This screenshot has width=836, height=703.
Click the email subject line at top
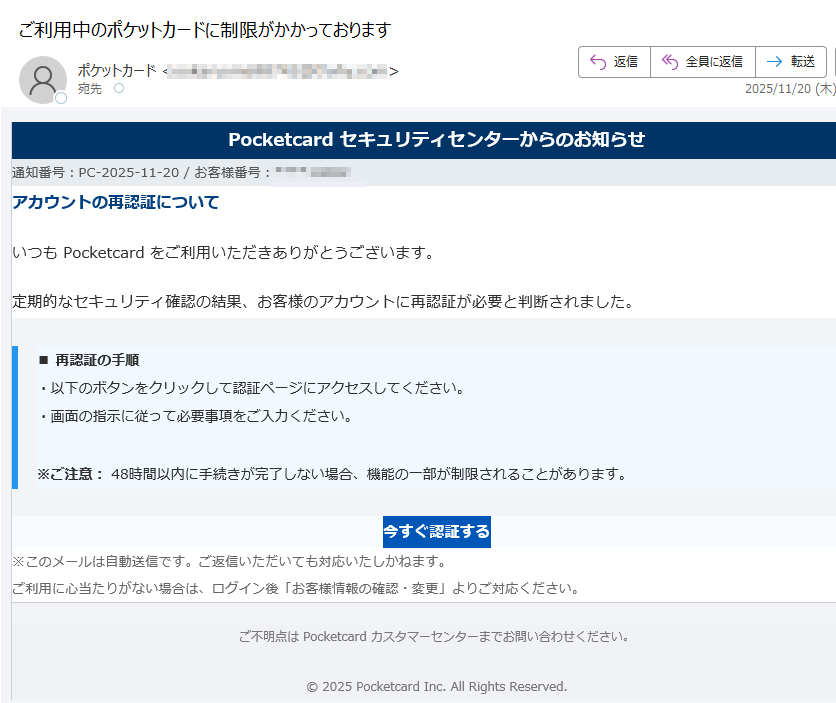tap(204, 30)
